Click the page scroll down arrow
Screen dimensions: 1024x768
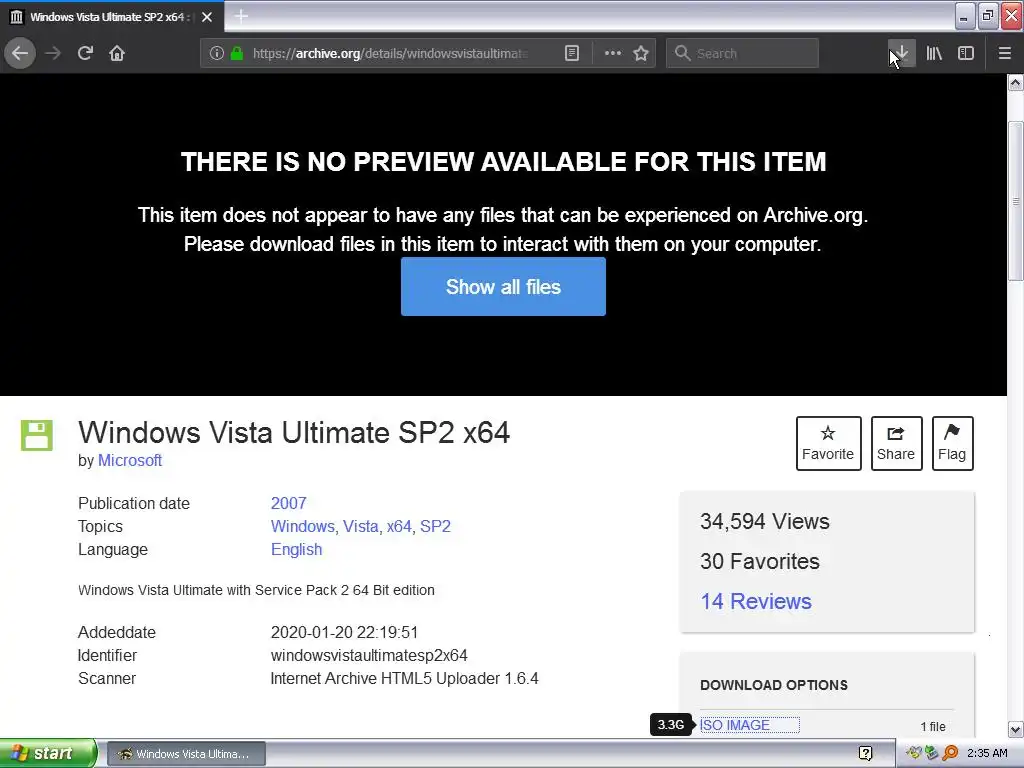tap(1015, 729)
